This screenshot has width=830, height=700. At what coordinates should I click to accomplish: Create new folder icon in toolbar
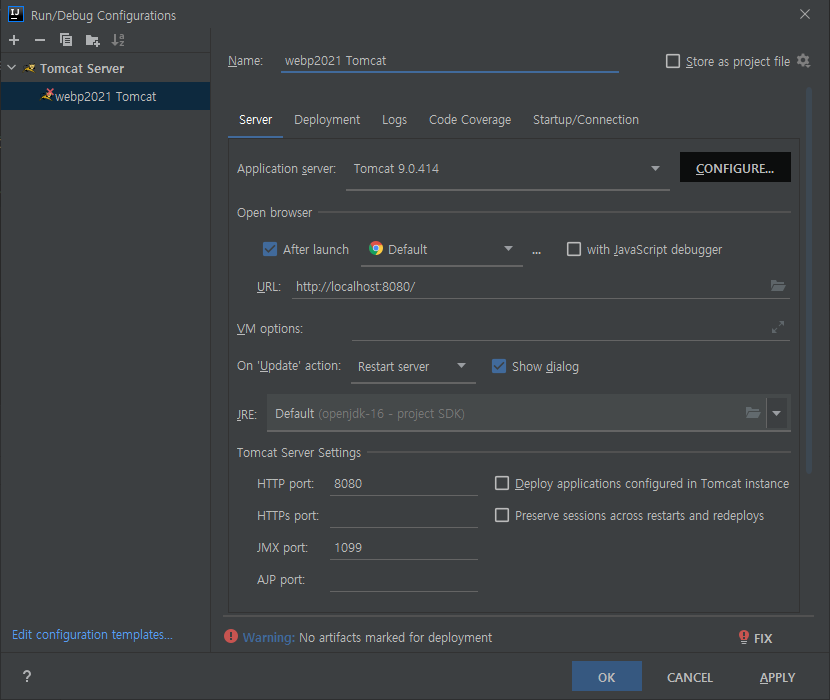tap(93, 40)
